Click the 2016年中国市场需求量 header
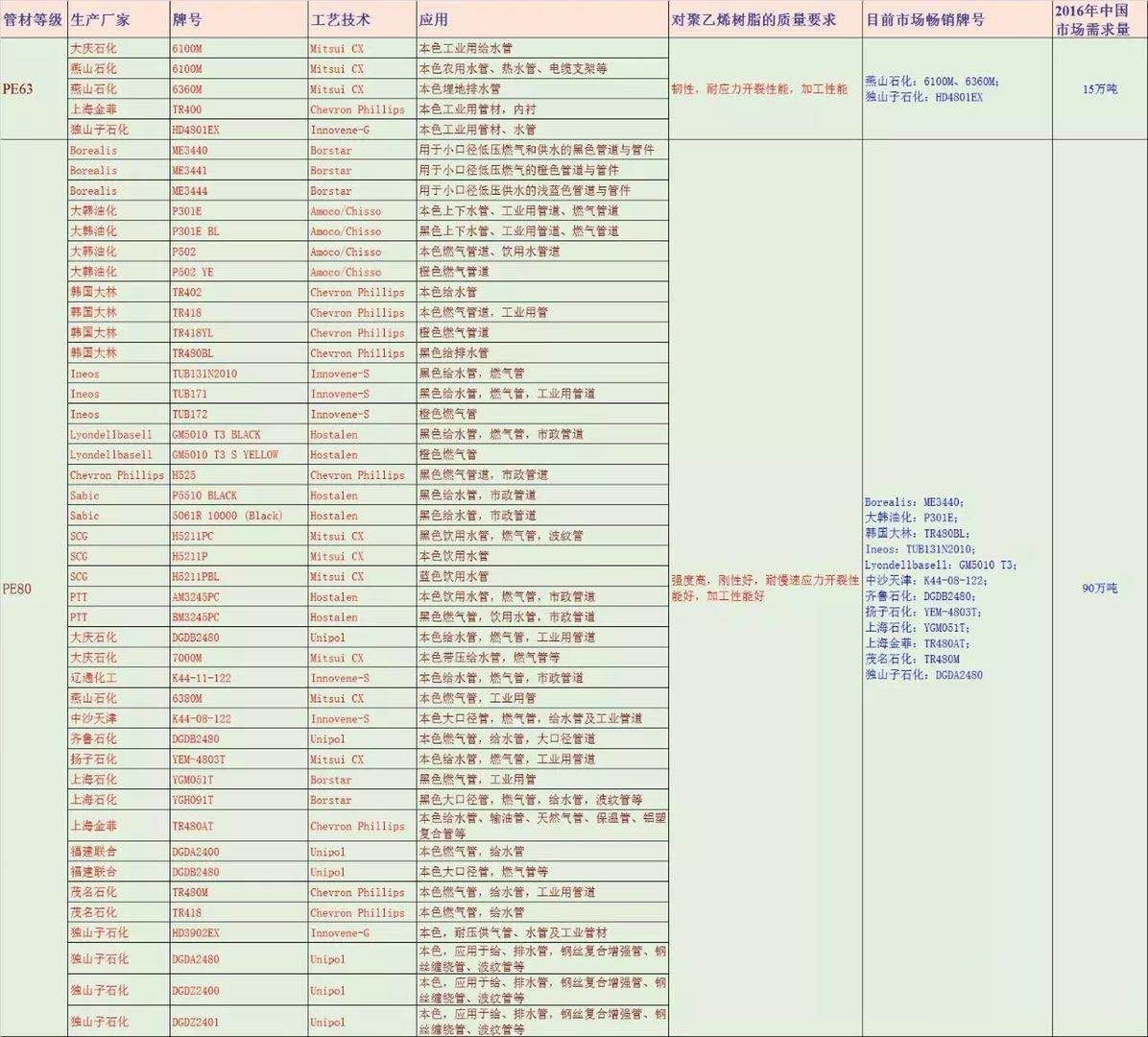 pyautogui.click(x=1099, y=20)
